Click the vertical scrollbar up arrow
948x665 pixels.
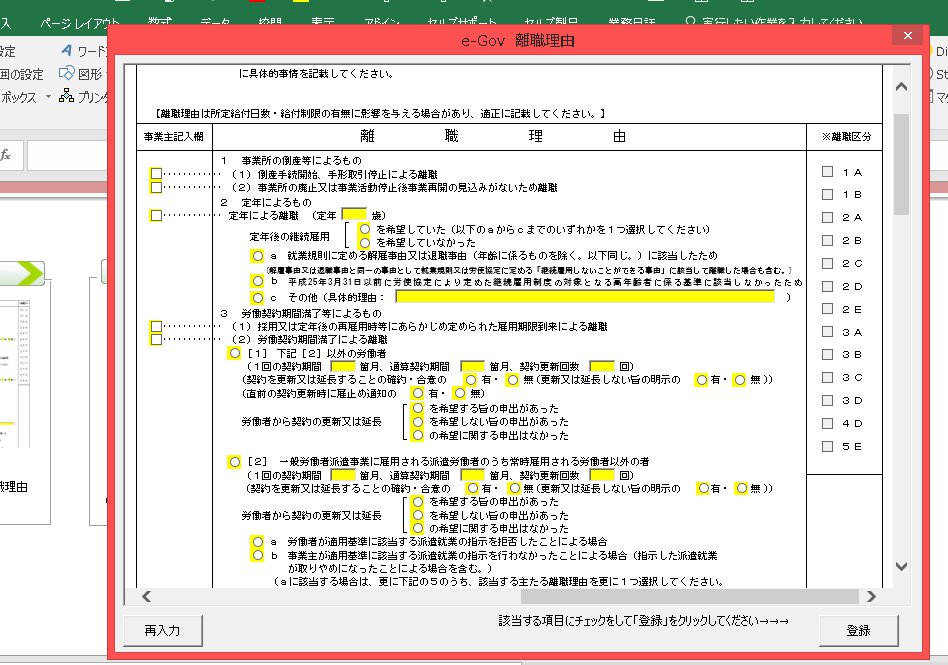[901, 87]
